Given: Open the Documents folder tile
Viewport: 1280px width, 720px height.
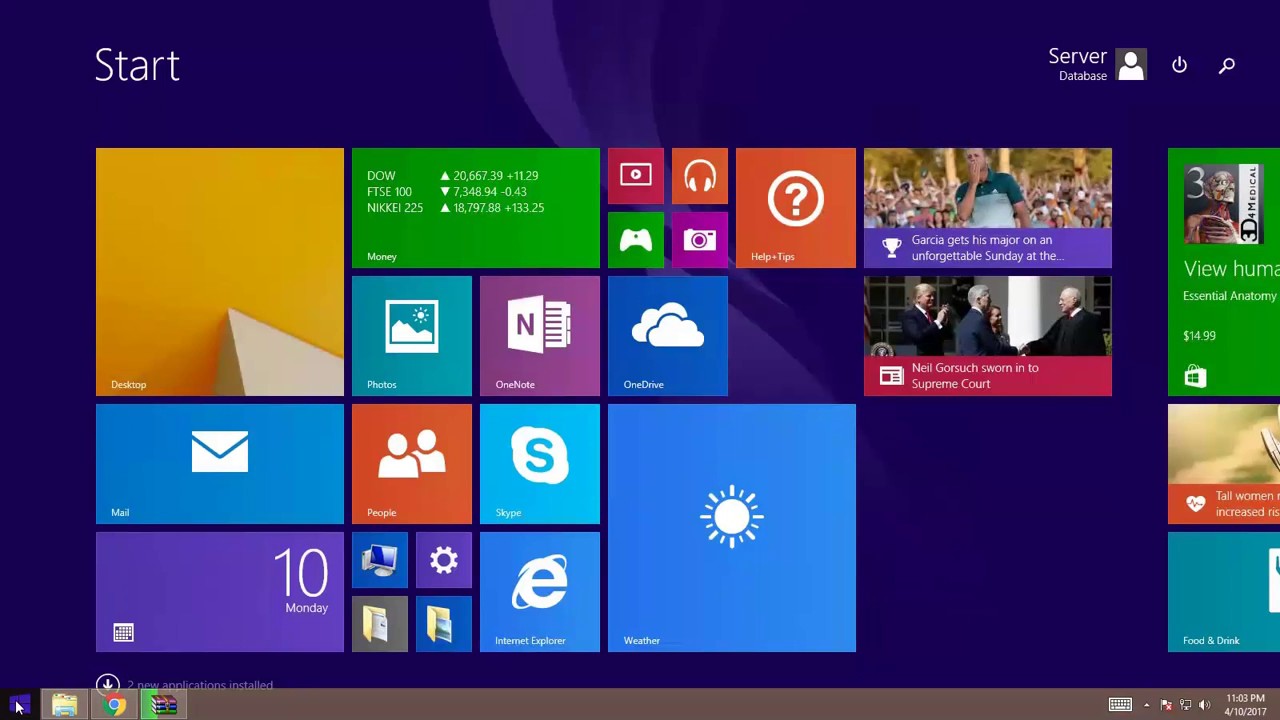Looking at the screenshot, I should click(380, 624).
